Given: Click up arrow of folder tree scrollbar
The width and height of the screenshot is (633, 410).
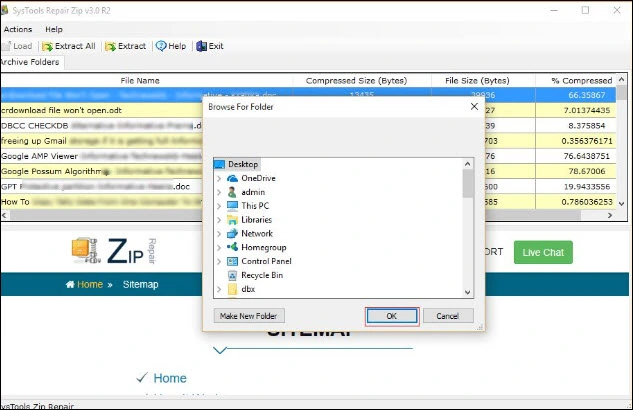Looking at the screenshot, I should pyautogui.click(x=467, y=163).
